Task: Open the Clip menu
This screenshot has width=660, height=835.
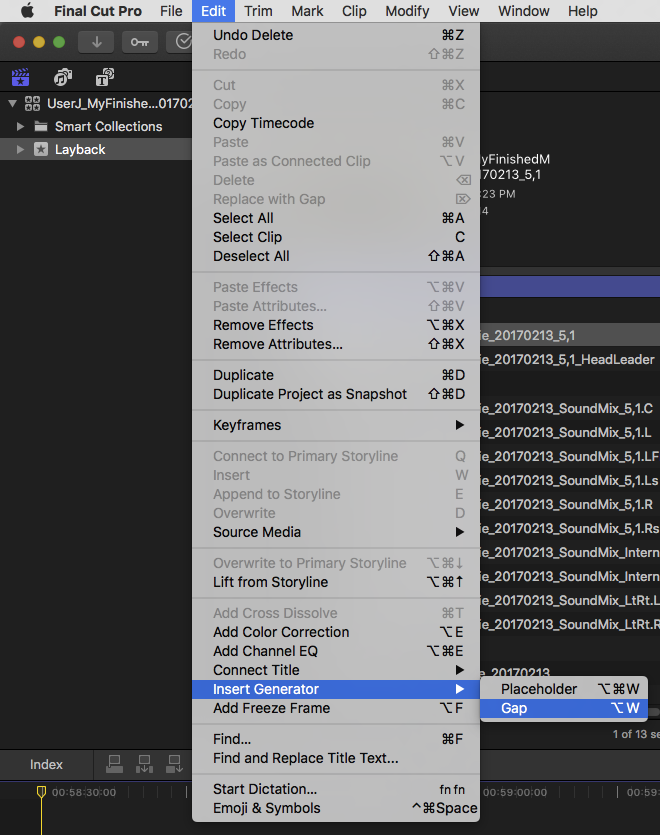Action: [x=354, y=11]
